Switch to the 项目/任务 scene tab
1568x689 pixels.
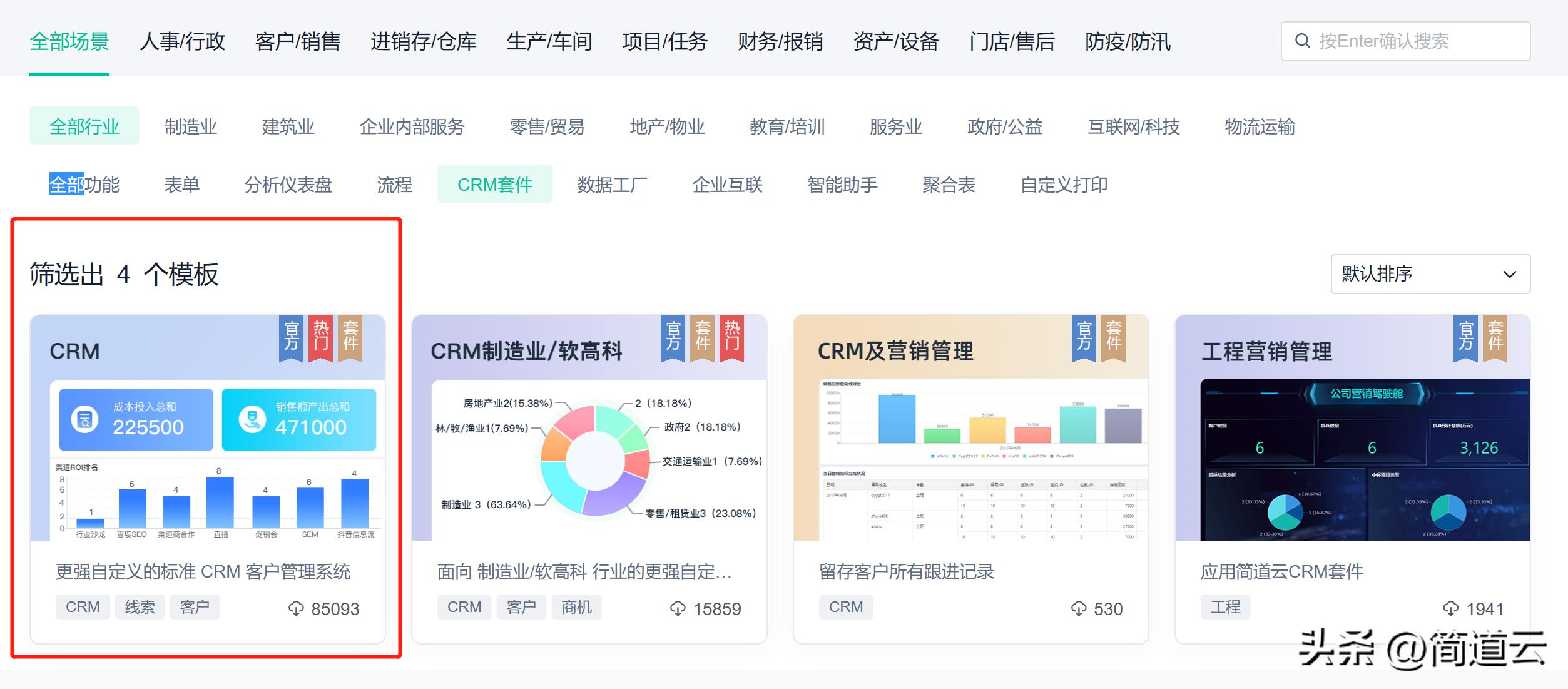pos(665,41)
